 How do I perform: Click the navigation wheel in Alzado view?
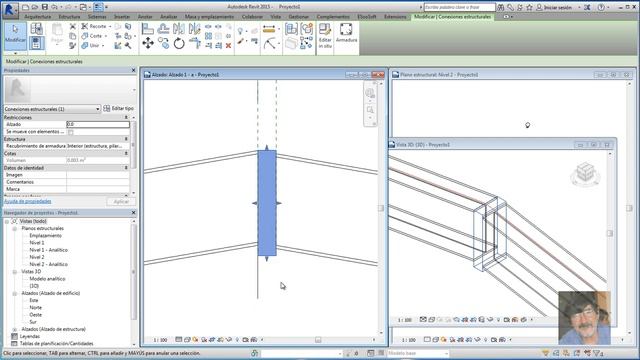[370, 93]
